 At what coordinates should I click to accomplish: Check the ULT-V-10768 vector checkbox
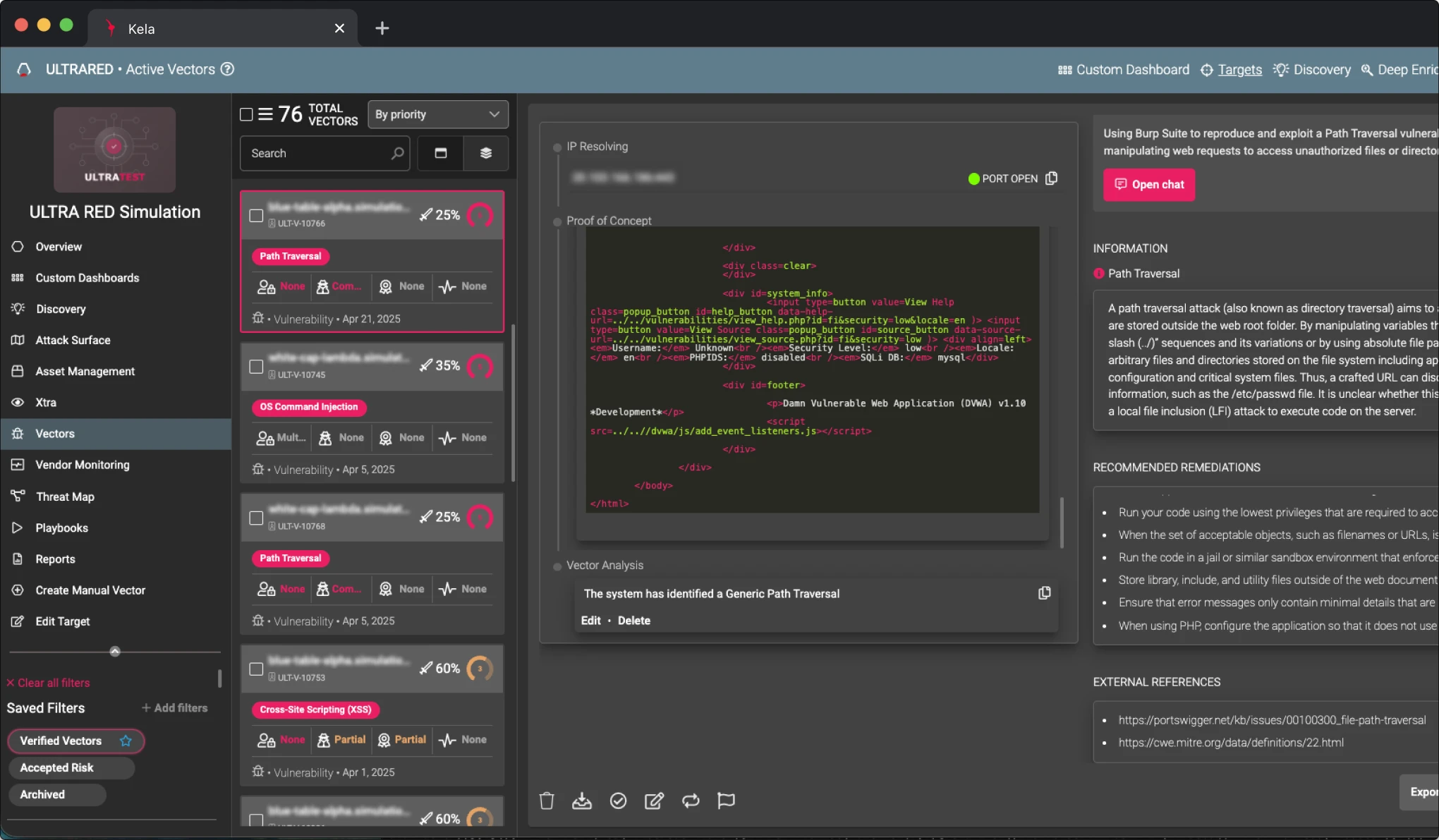tap(256, 518)
